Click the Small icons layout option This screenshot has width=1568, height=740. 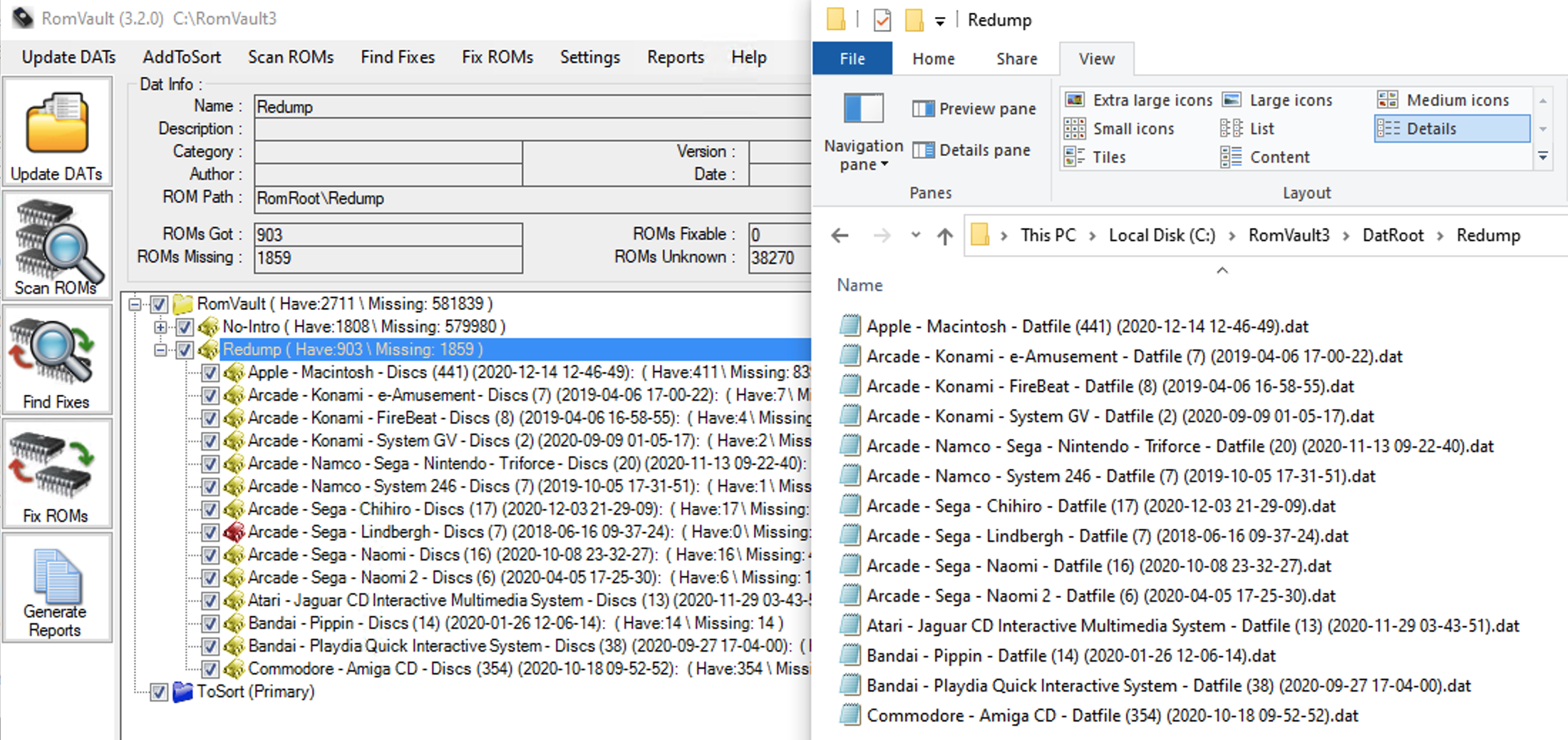[1119, 128]
